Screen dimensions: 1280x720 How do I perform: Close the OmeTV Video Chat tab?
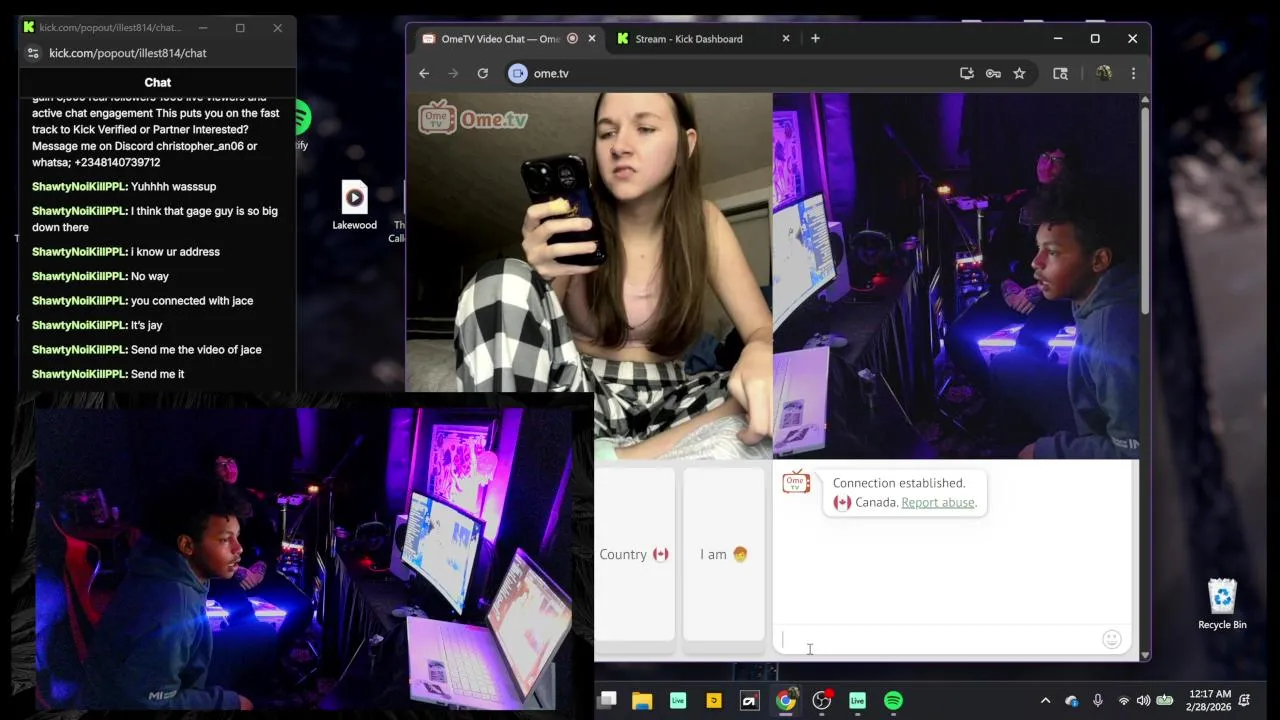click(592, 38)
